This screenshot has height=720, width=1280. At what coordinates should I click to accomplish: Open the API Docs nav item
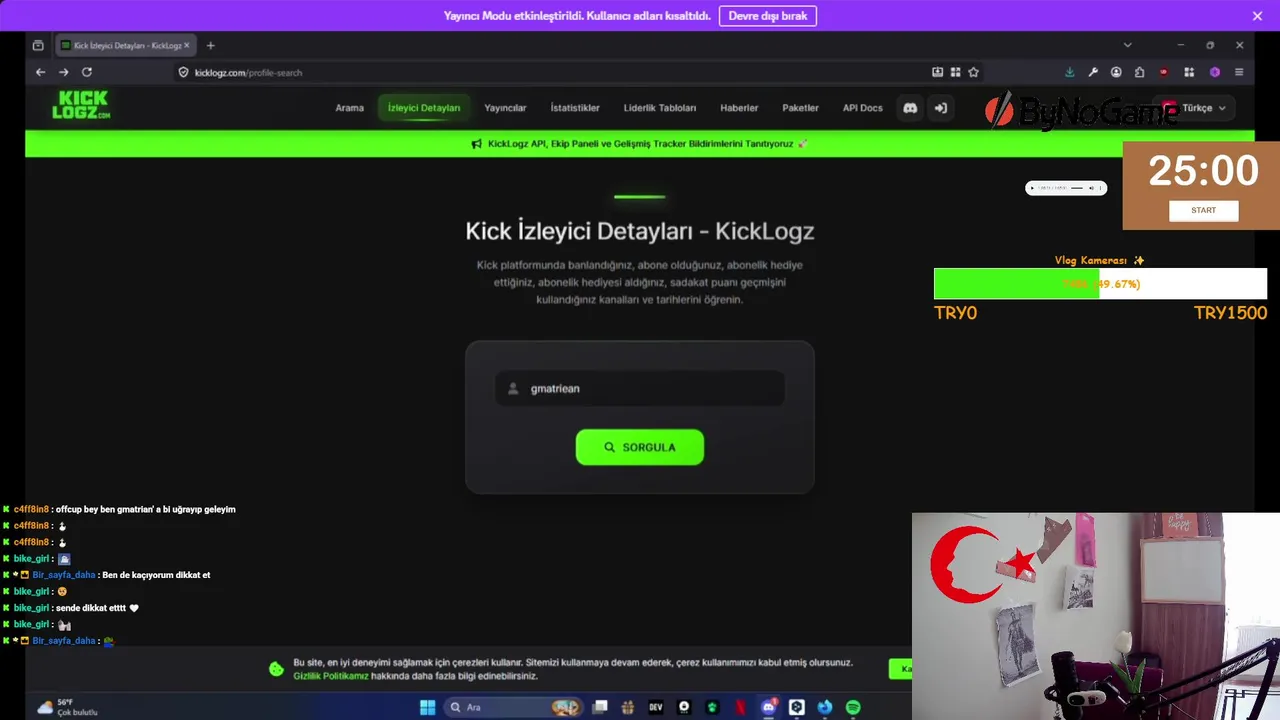tap(862, 108)
